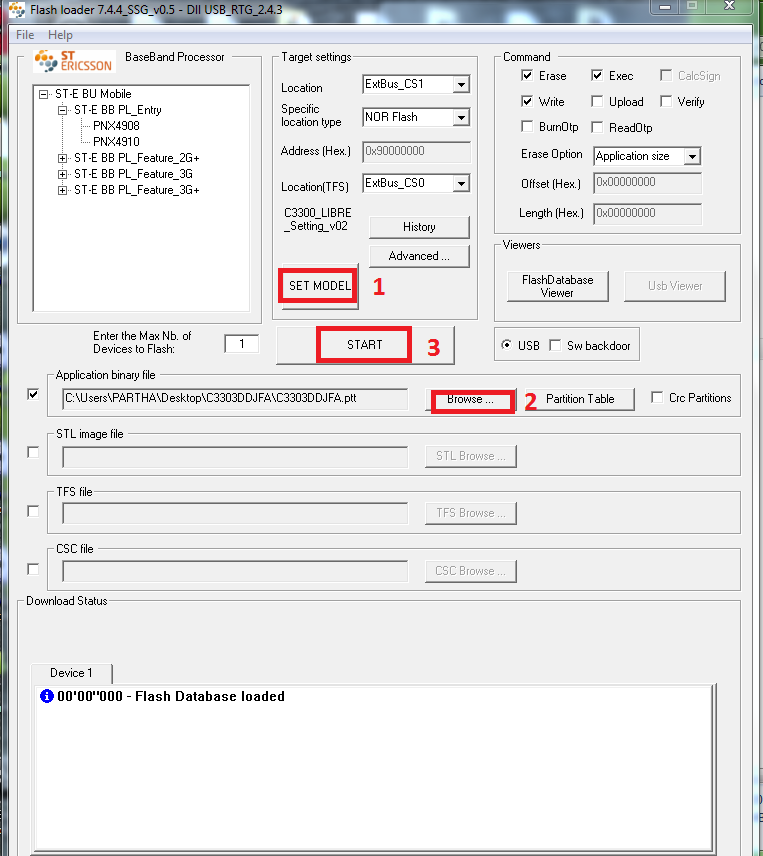
Task: Enable the TFS file checkbox
Action: coord(33,511)
